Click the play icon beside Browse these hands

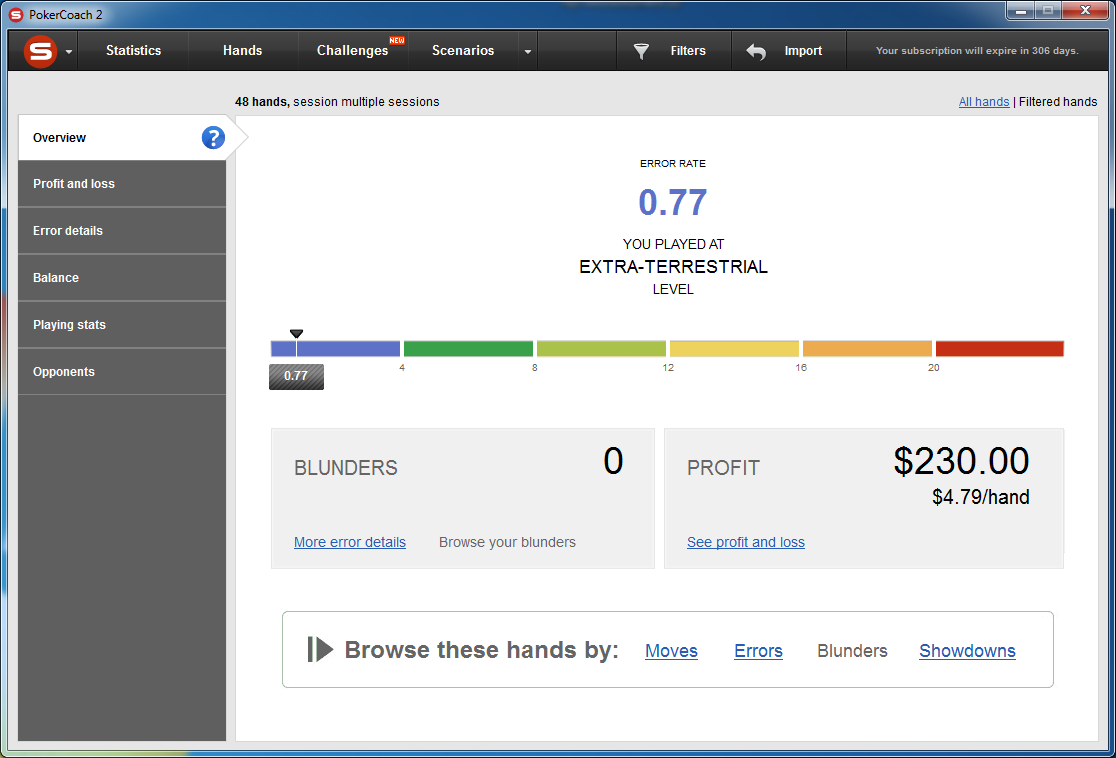click(320, 649)
